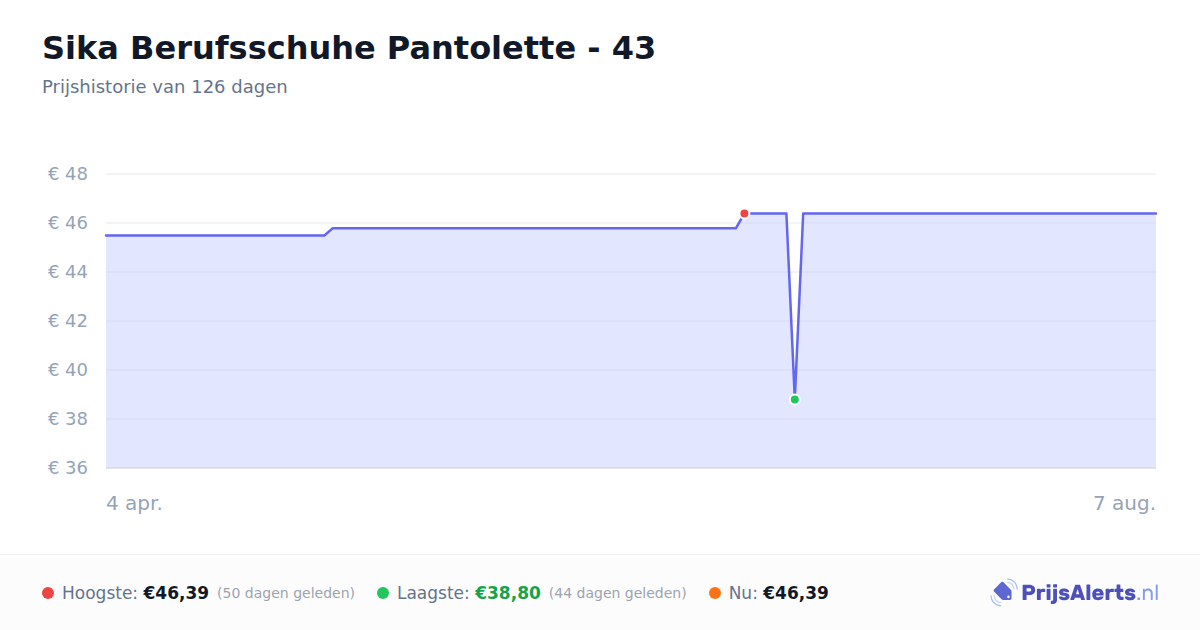Click the PrijsAlerts tag logo icon
Image resolution: width=1200 pixels, height=630 pixels.
point(1003,593)
